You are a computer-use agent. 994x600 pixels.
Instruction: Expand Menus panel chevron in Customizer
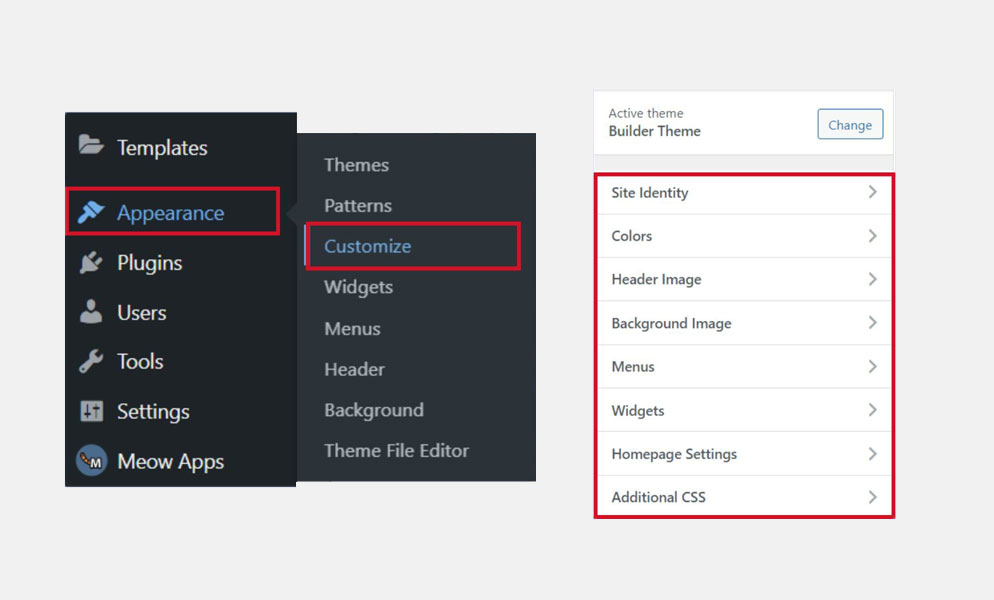point(873,366)
